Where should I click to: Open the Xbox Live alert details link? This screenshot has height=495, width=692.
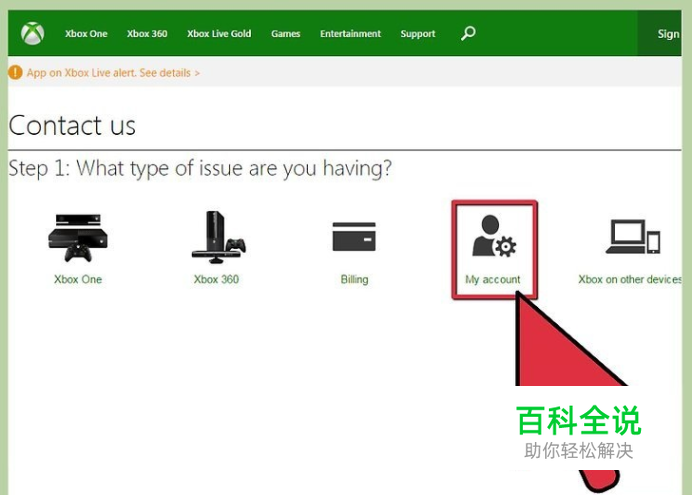[113, 73]
